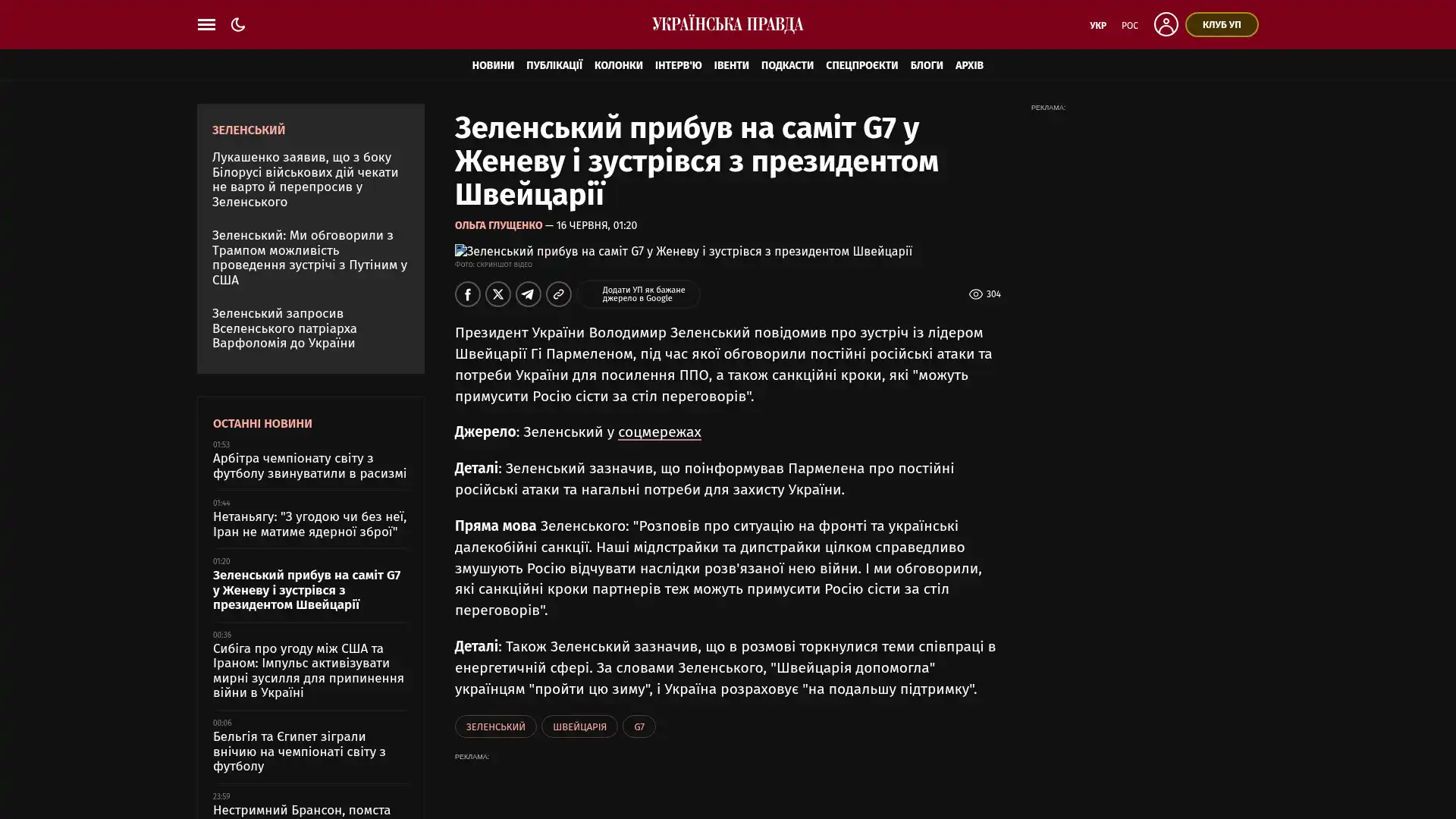Click the main article headline
The width and height of the screenshot is (1456, 819).
(x=696, y=161)
